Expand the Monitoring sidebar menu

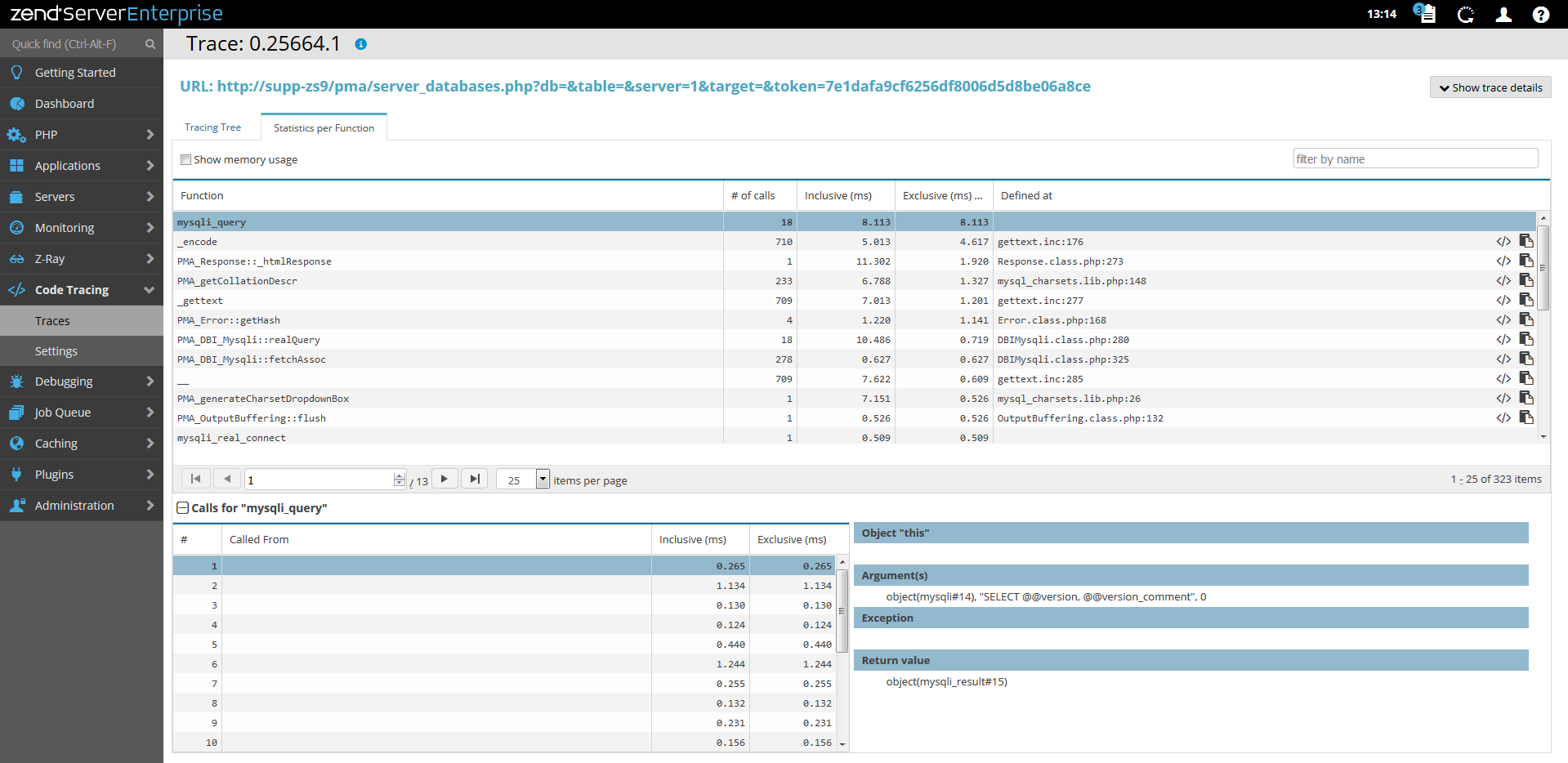click(82, 228)
